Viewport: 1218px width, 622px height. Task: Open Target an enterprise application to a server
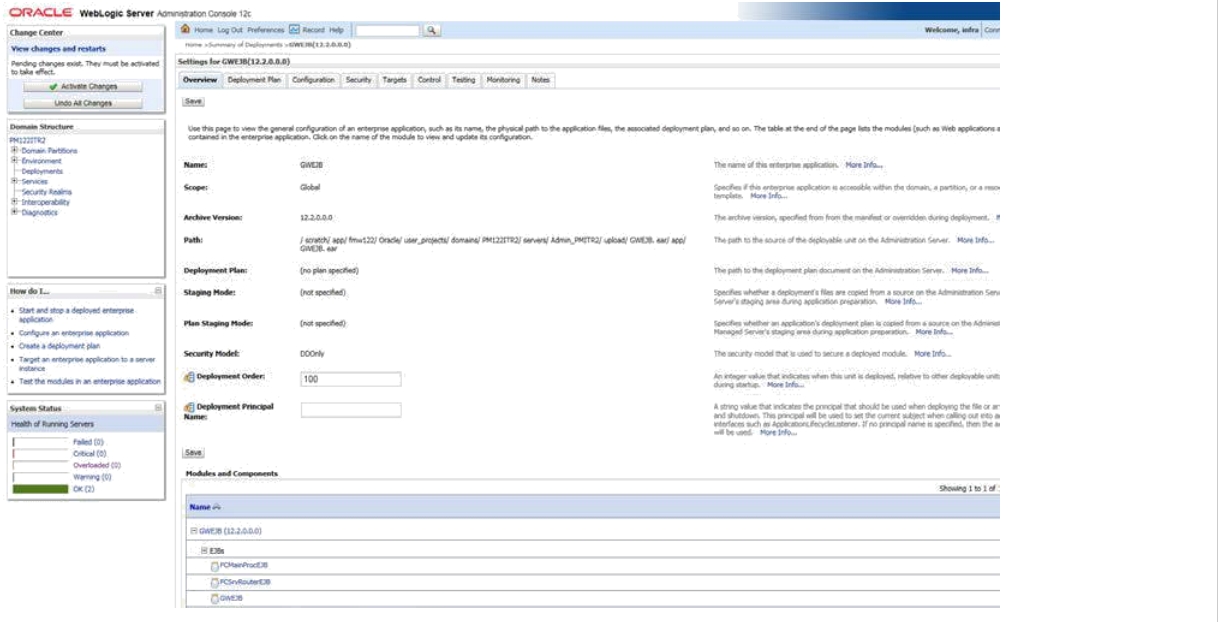coord(87,363)
